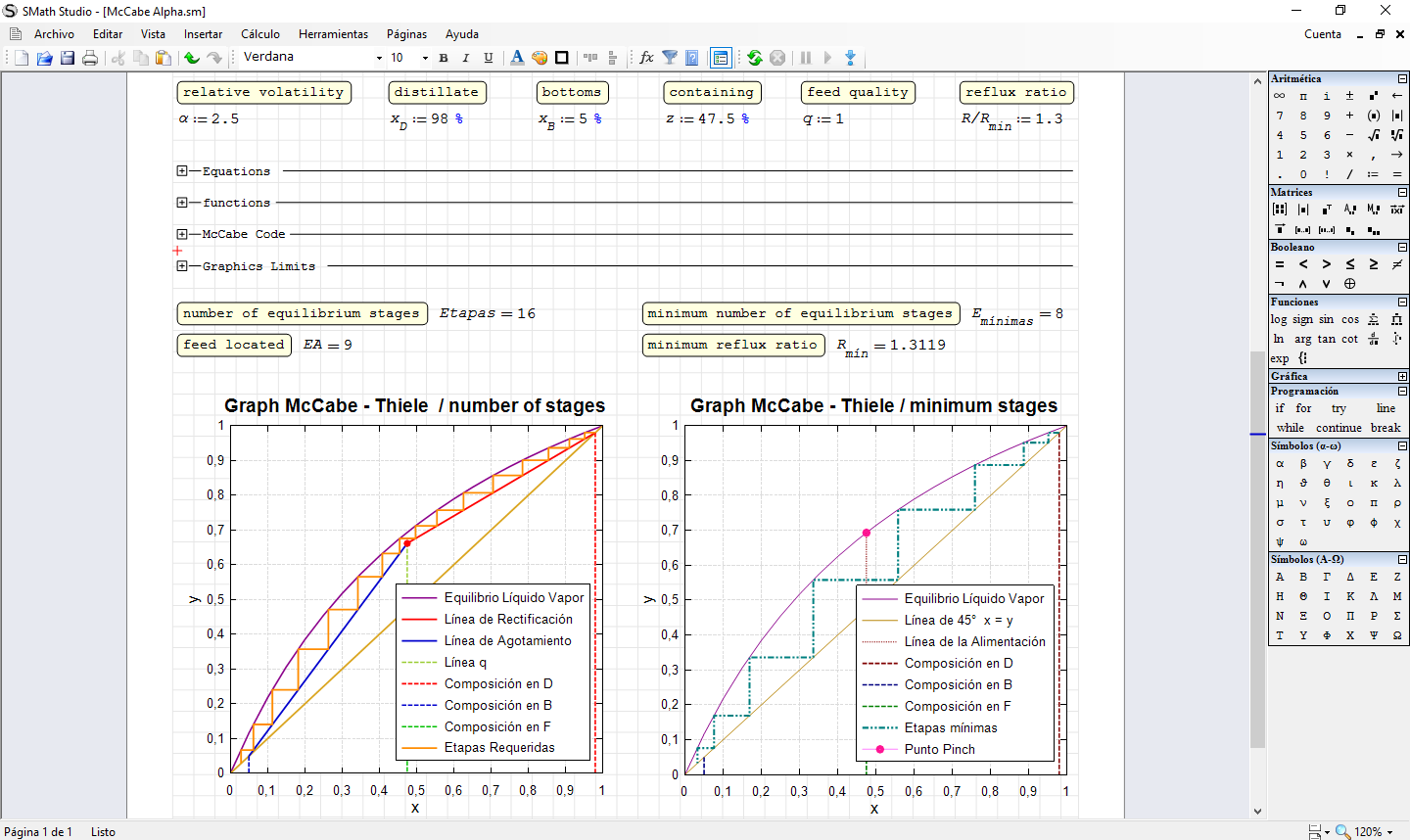The height and width of the screenshot is (840, 1410).
Task: Expand the Equations collapsed region
Action: pyautogui.click(x=182, y=171)
